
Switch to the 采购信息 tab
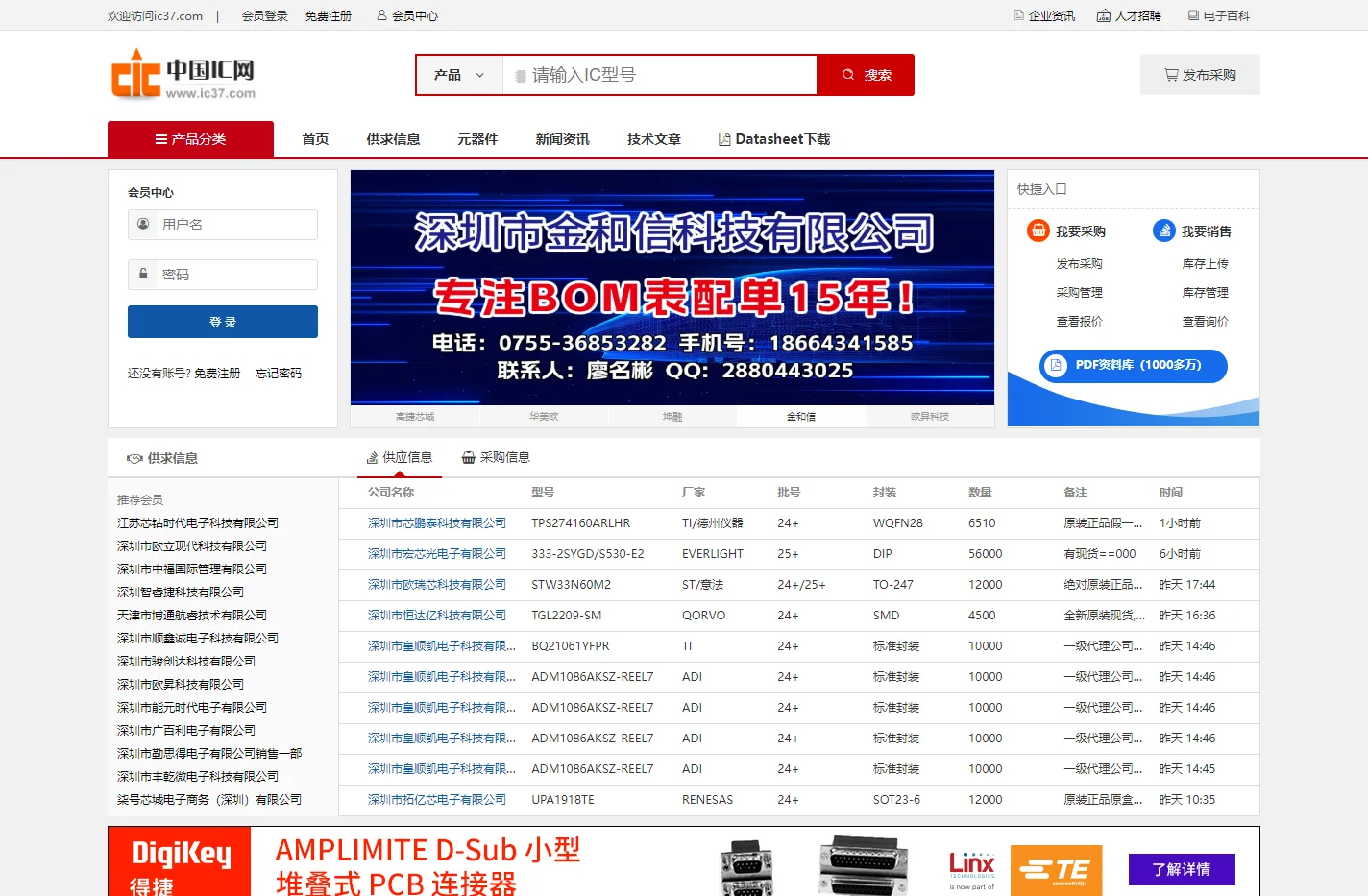point(496,457)
